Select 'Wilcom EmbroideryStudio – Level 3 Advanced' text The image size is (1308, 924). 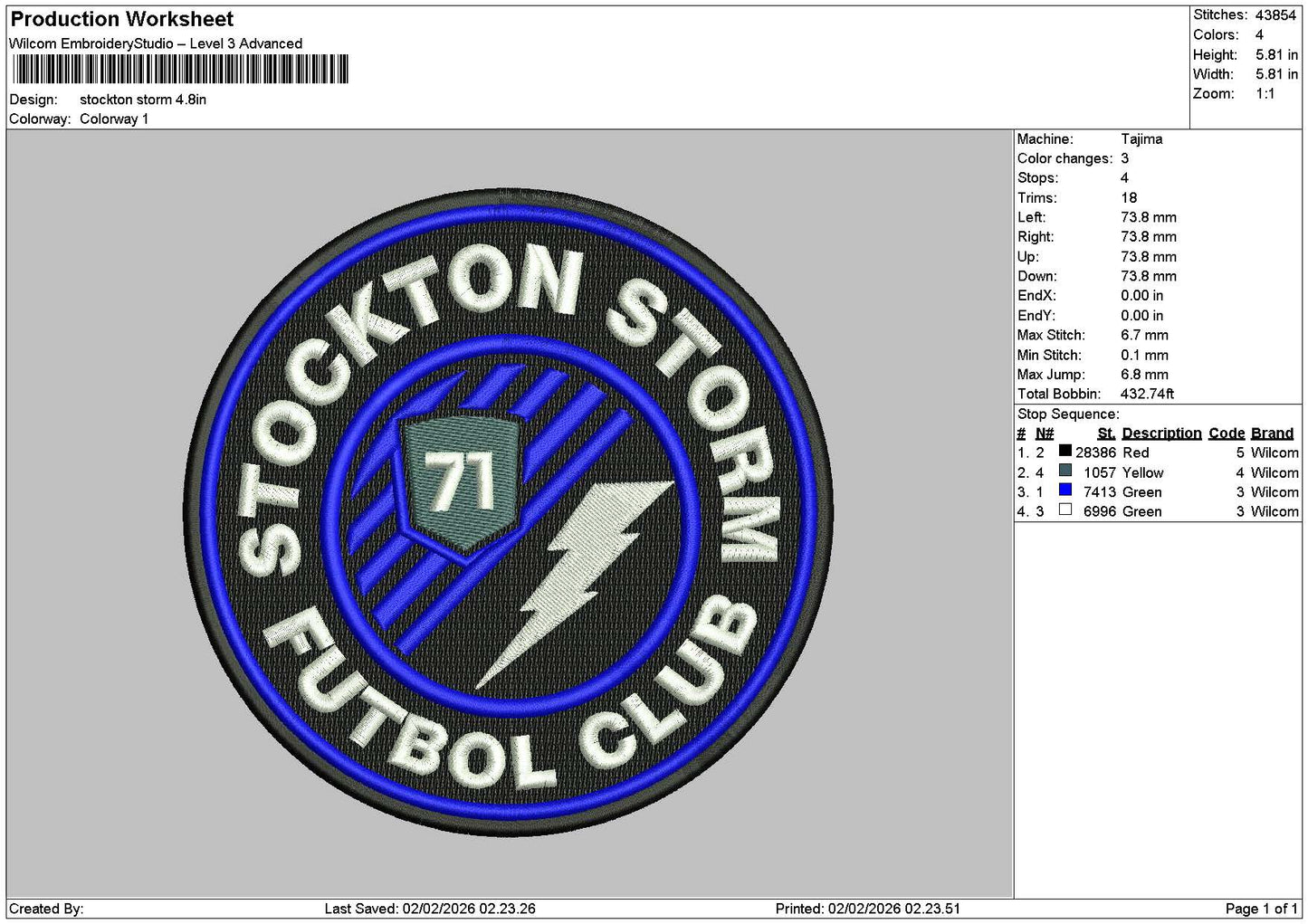[x=156, y=43]
